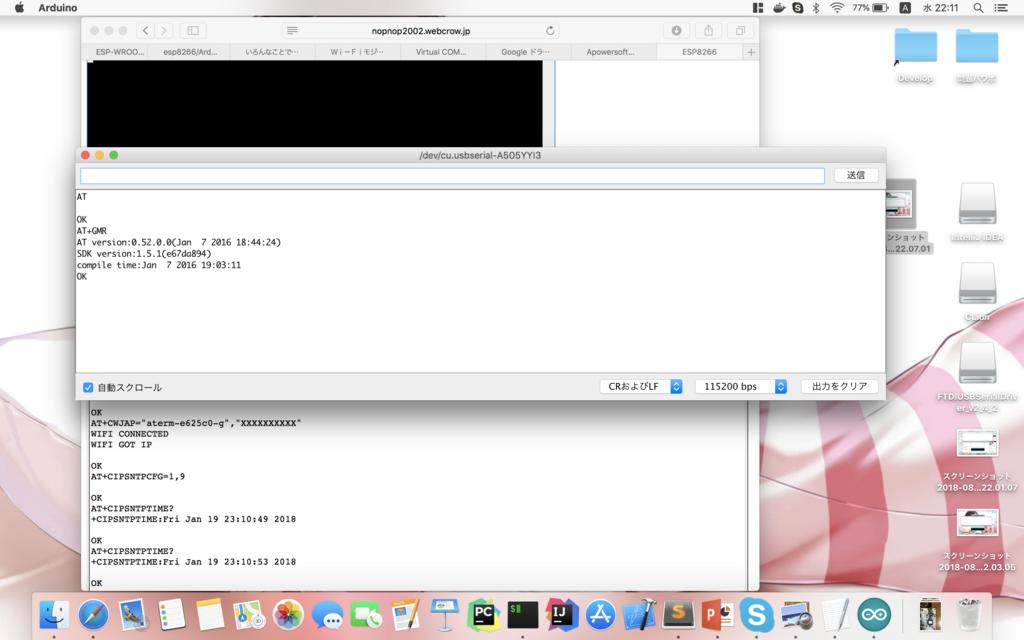Open App Store from the Dock

pos(600,615)
